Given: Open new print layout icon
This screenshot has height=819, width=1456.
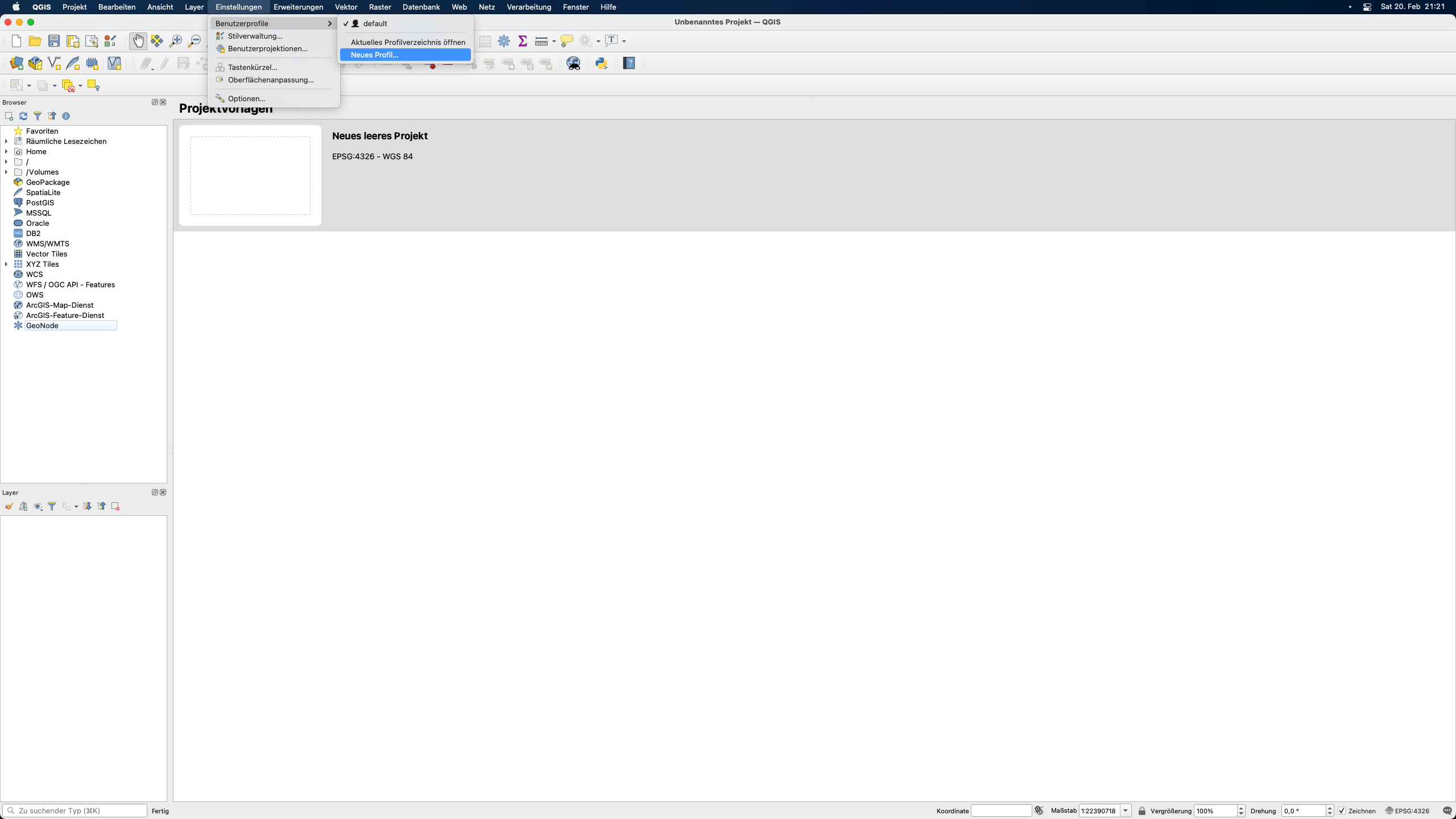Looking at the screenshot, I should click(73, 41).
